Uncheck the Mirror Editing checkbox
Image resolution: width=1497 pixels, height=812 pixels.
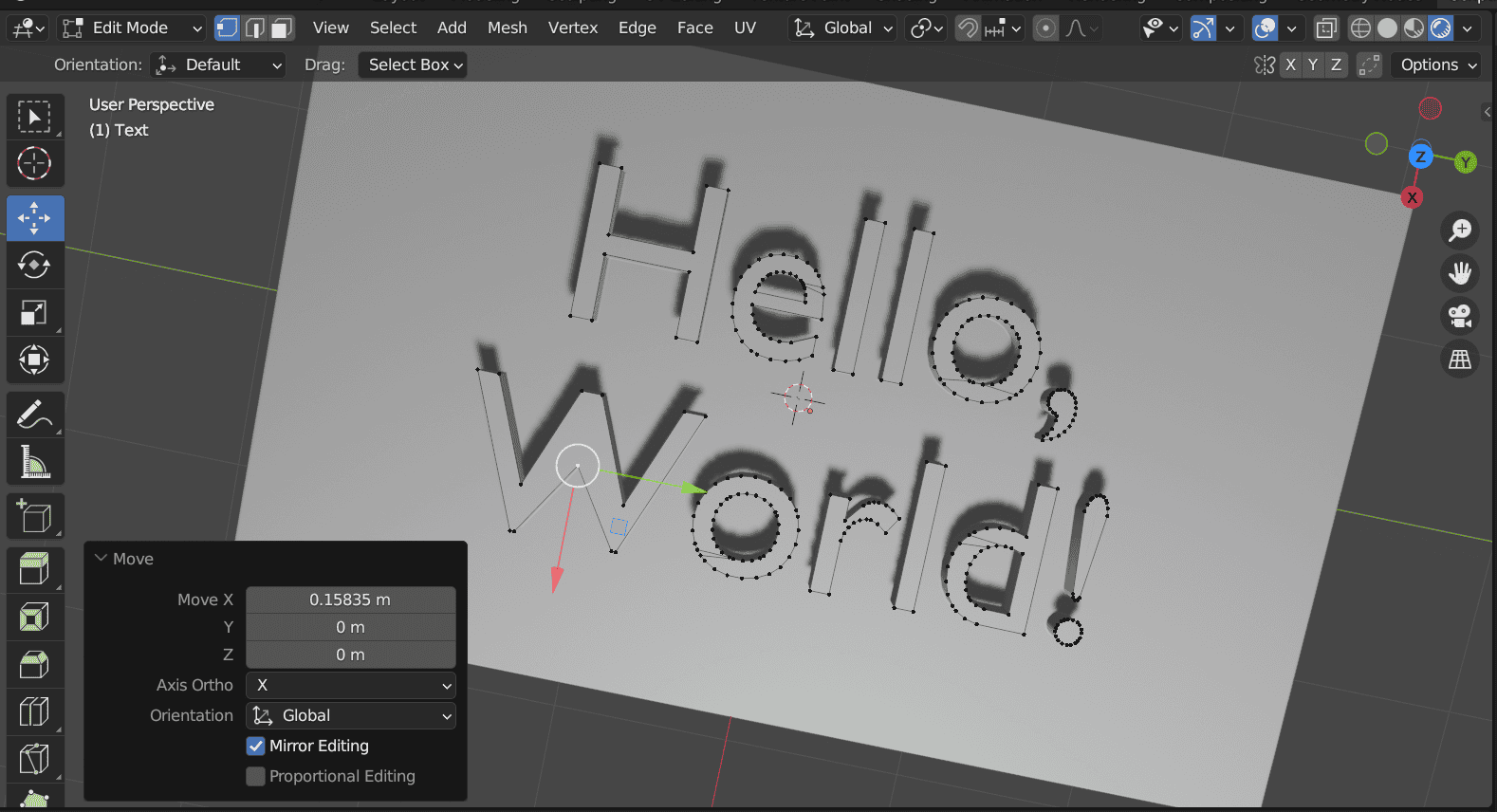click(x=256, y=746)
